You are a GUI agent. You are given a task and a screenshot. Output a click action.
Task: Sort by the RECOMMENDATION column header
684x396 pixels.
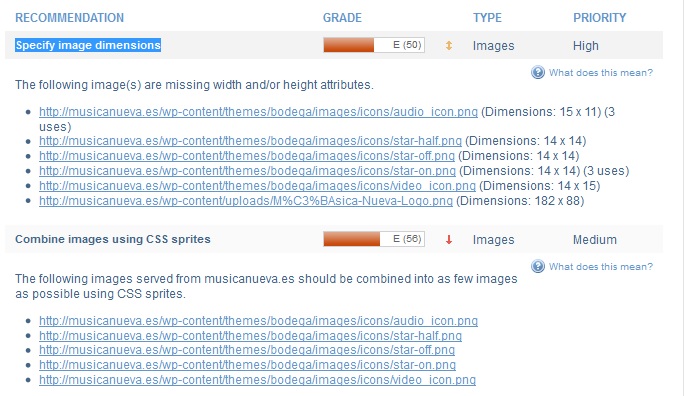[69, 18]
